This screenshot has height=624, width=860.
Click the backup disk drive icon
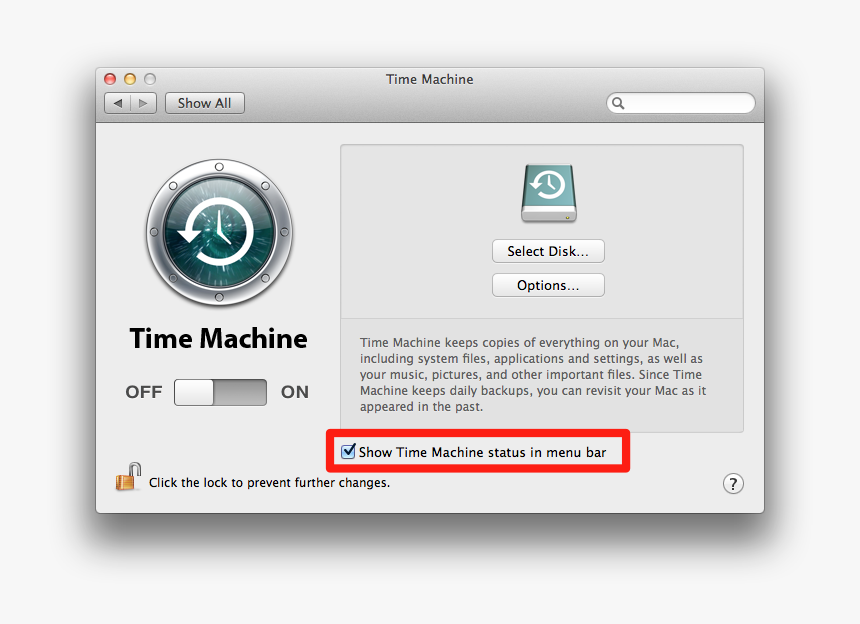point(548,193)
